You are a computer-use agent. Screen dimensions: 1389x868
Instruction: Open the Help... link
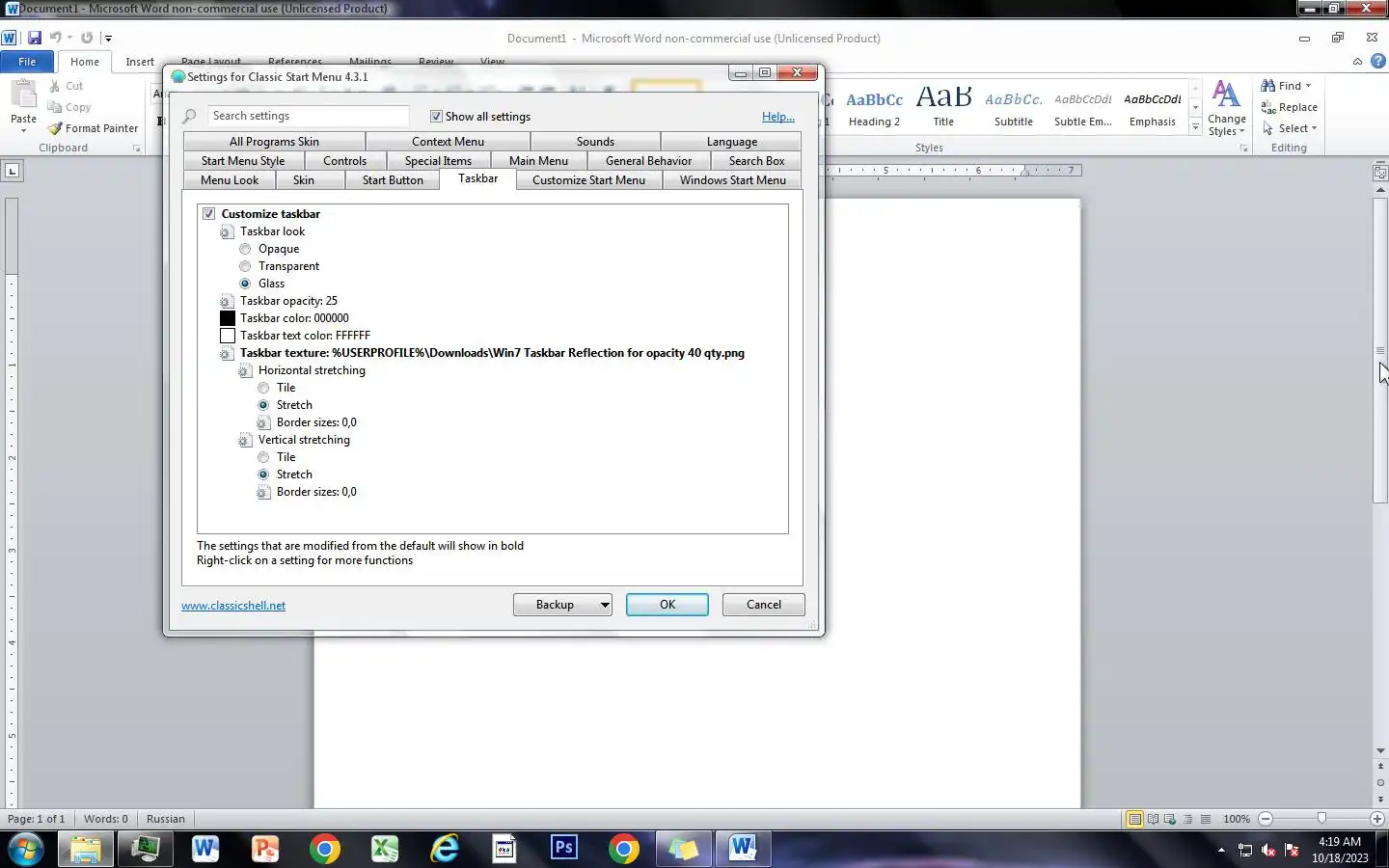tap(778, 117)
